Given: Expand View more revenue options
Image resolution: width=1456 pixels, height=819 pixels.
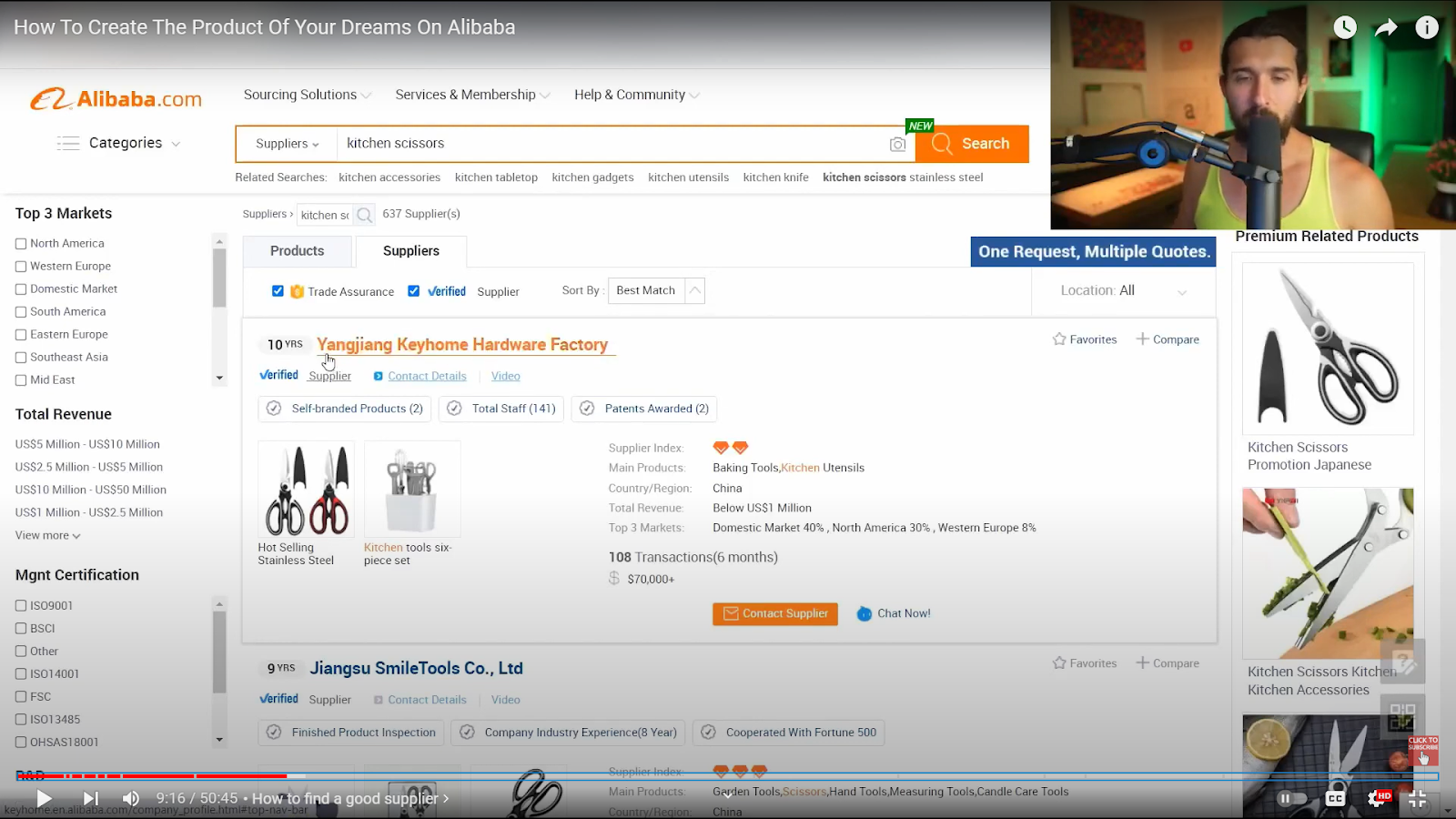Looking at the screenshot, I should pyautogui.click(x=48, y=536).
